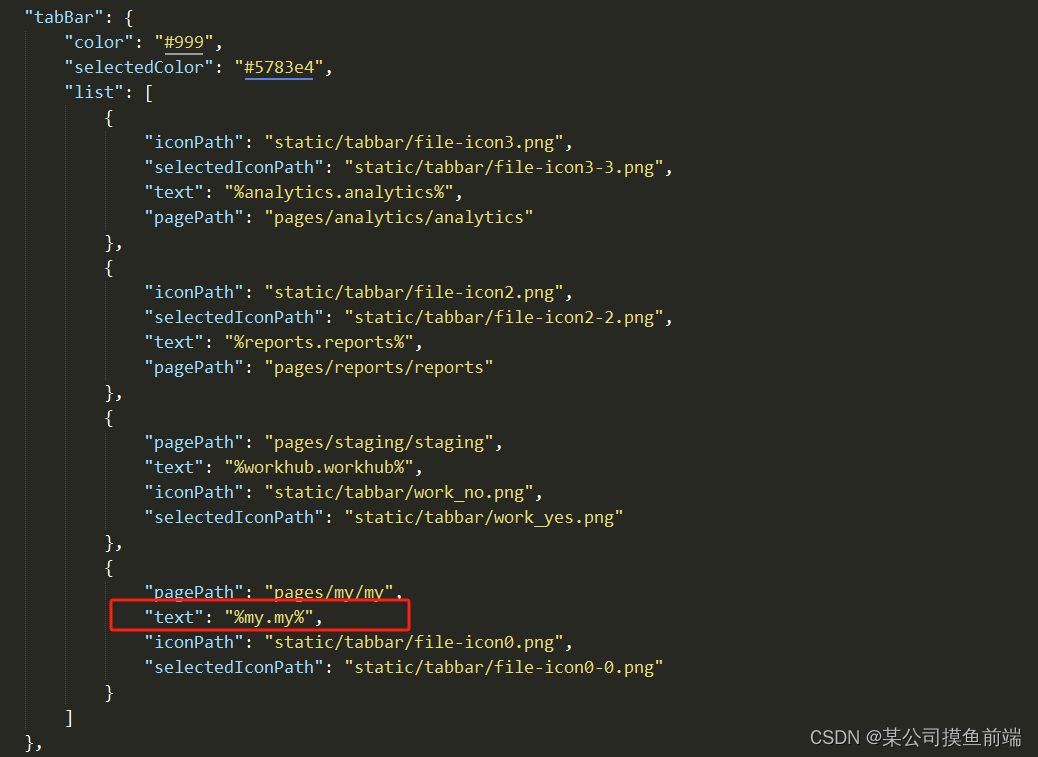1038x757 pixels.
Task: Click the %reports.reports% text value
Action: pos(318,343)
